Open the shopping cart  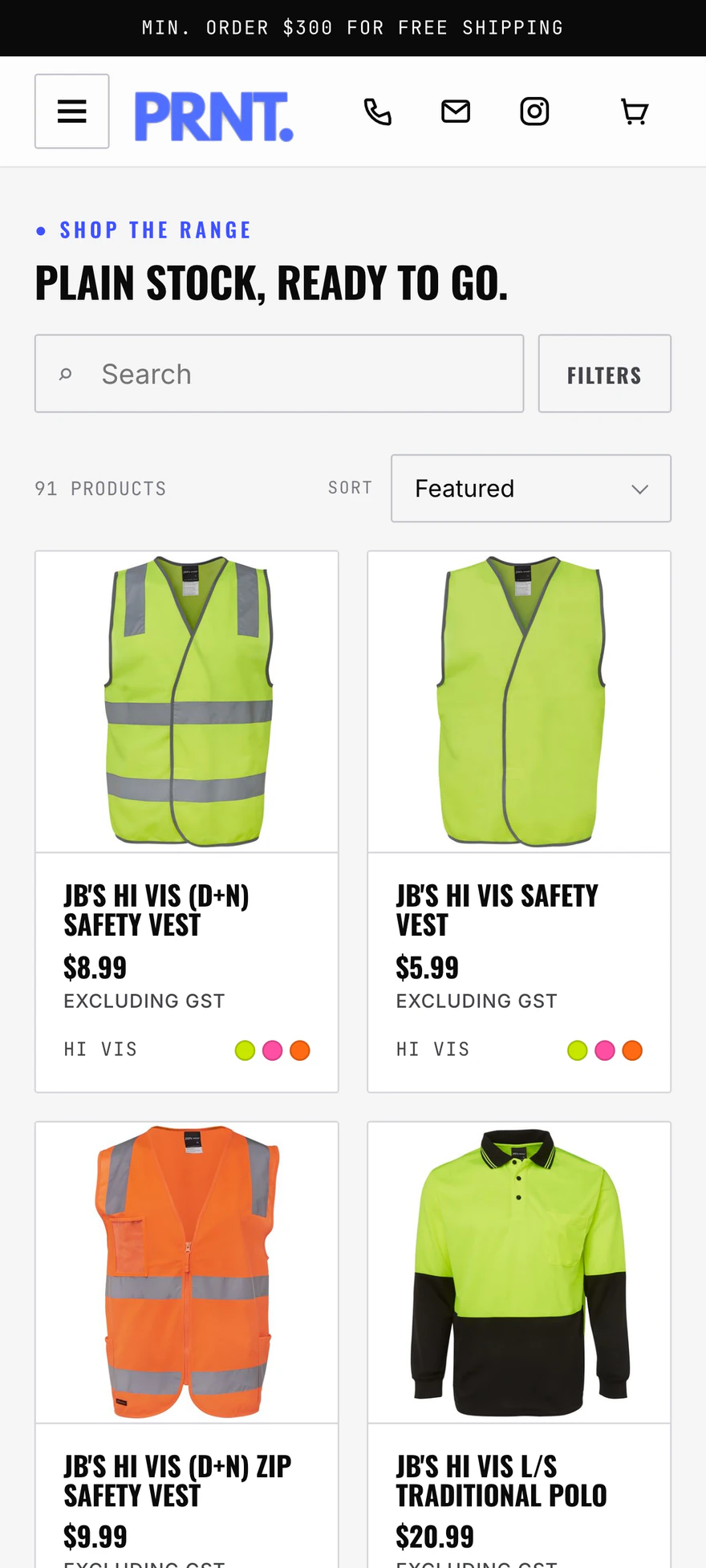click(635, 112)
